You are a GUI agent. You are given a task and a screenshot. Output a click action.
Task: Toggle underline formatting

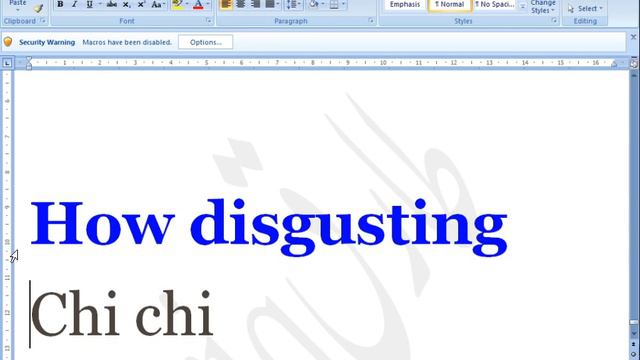(x=89, y=4)
